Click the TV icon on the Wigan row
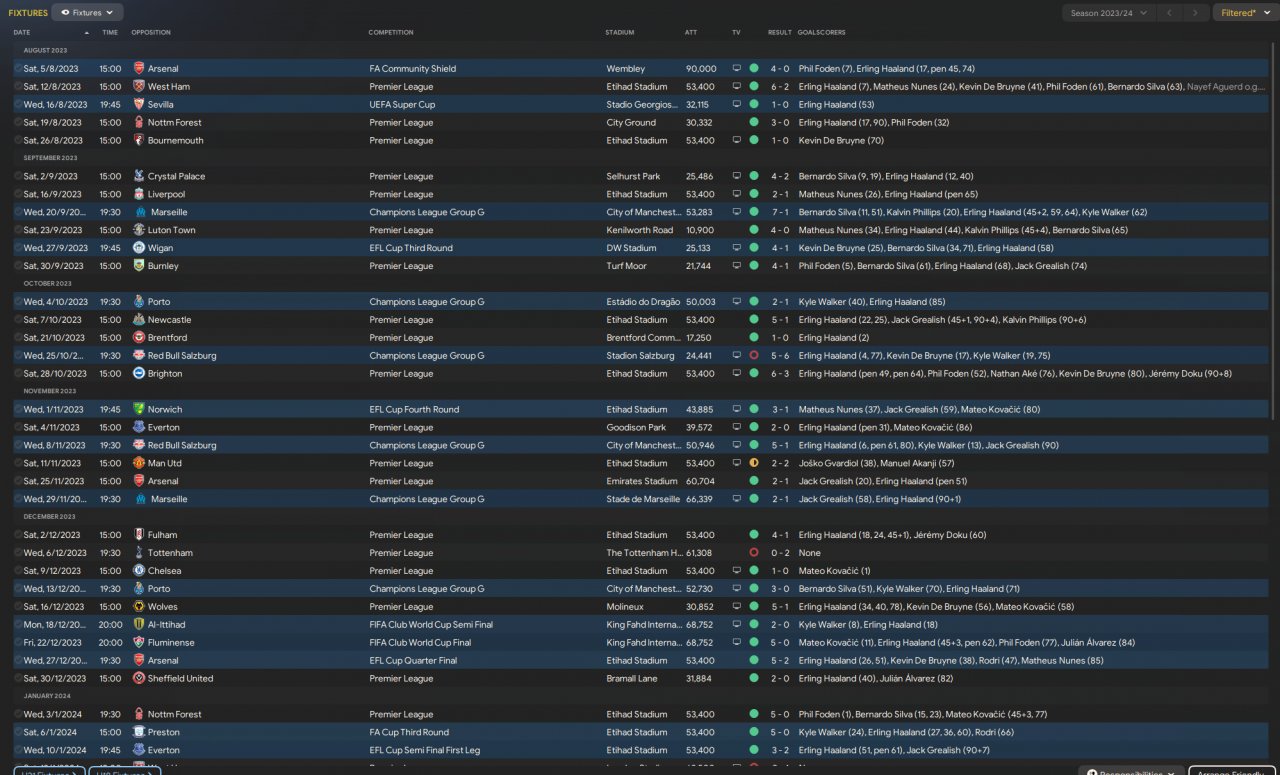The image size is (1280, 775). coord(737,249)
